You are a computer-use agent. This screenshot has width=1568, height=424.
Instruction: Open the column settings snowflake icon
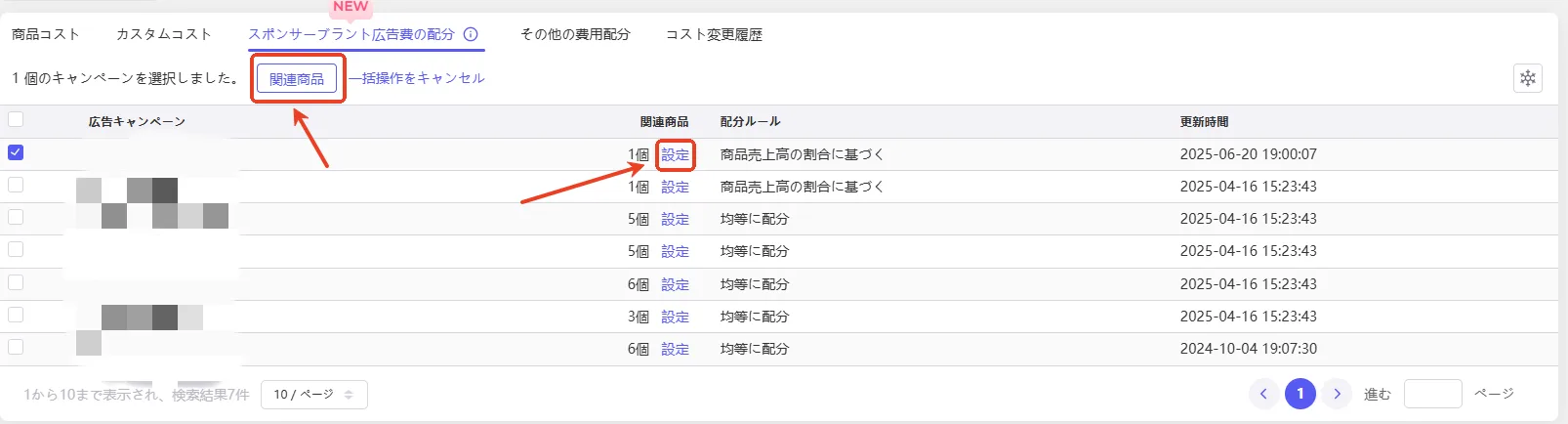(x=1528, y=78)
